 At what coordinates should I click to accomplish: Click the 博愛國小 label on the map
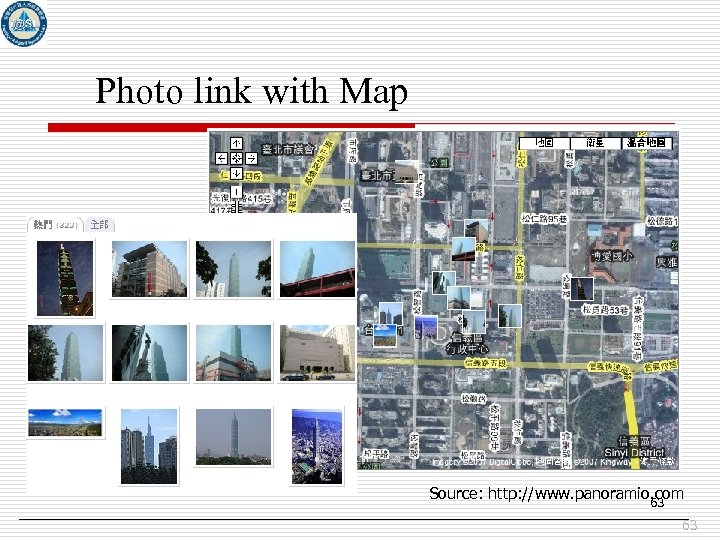point(612,256)
